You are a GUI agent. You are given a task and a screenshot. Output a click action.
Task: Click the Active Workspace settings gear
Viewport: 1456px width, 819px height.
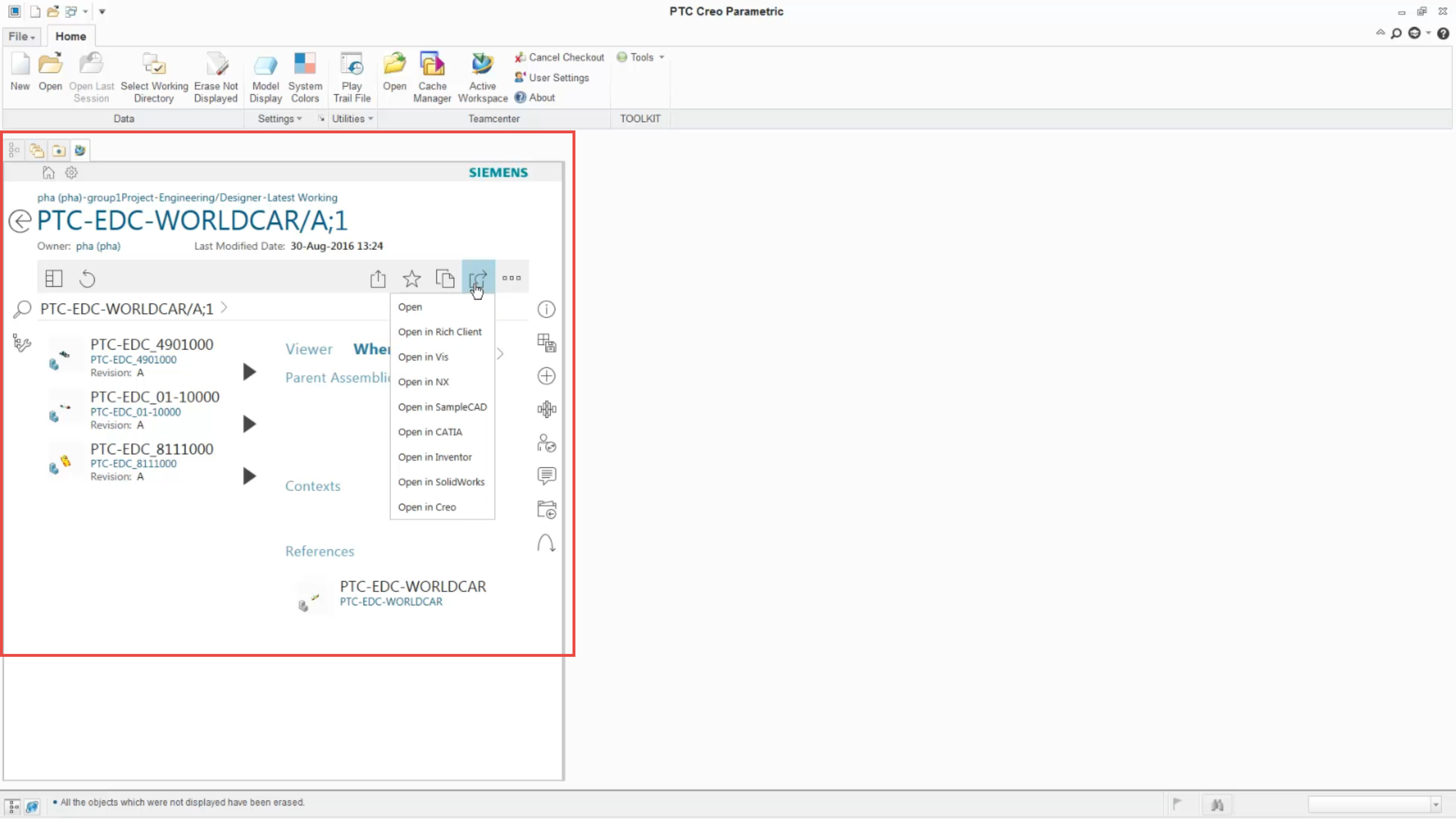(71, 172)
